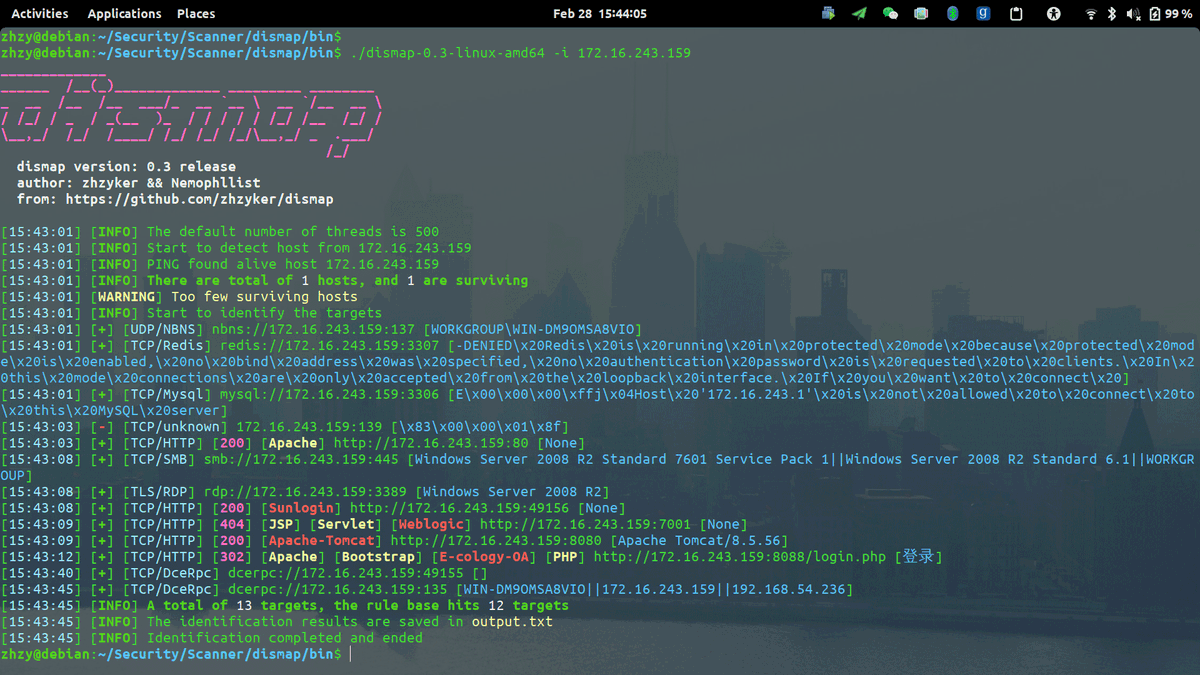Click the bottom shell prompt cursor
1200x675 pixels.
(351, 654)
